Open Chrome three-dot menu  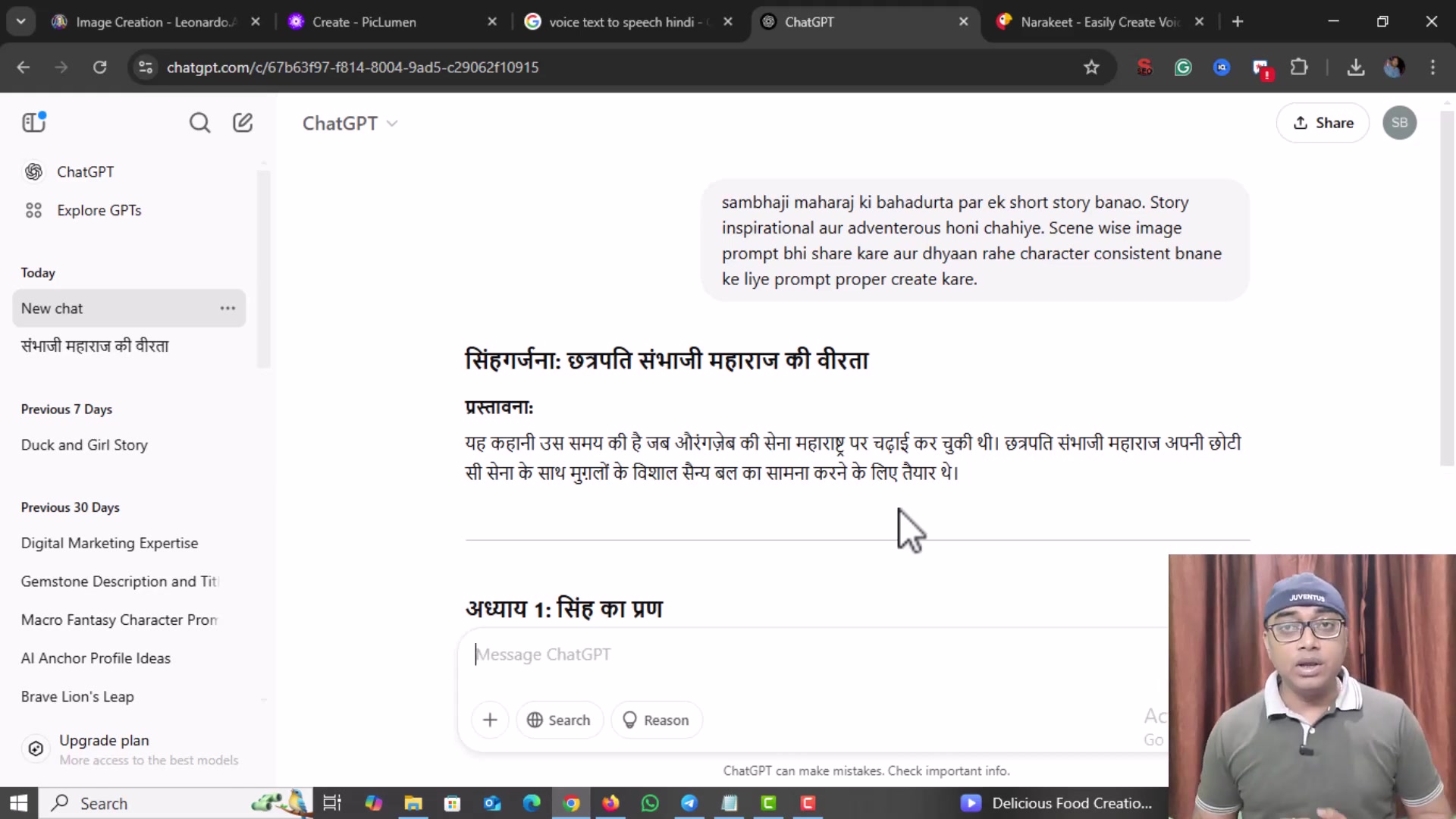click(1432, 67)
